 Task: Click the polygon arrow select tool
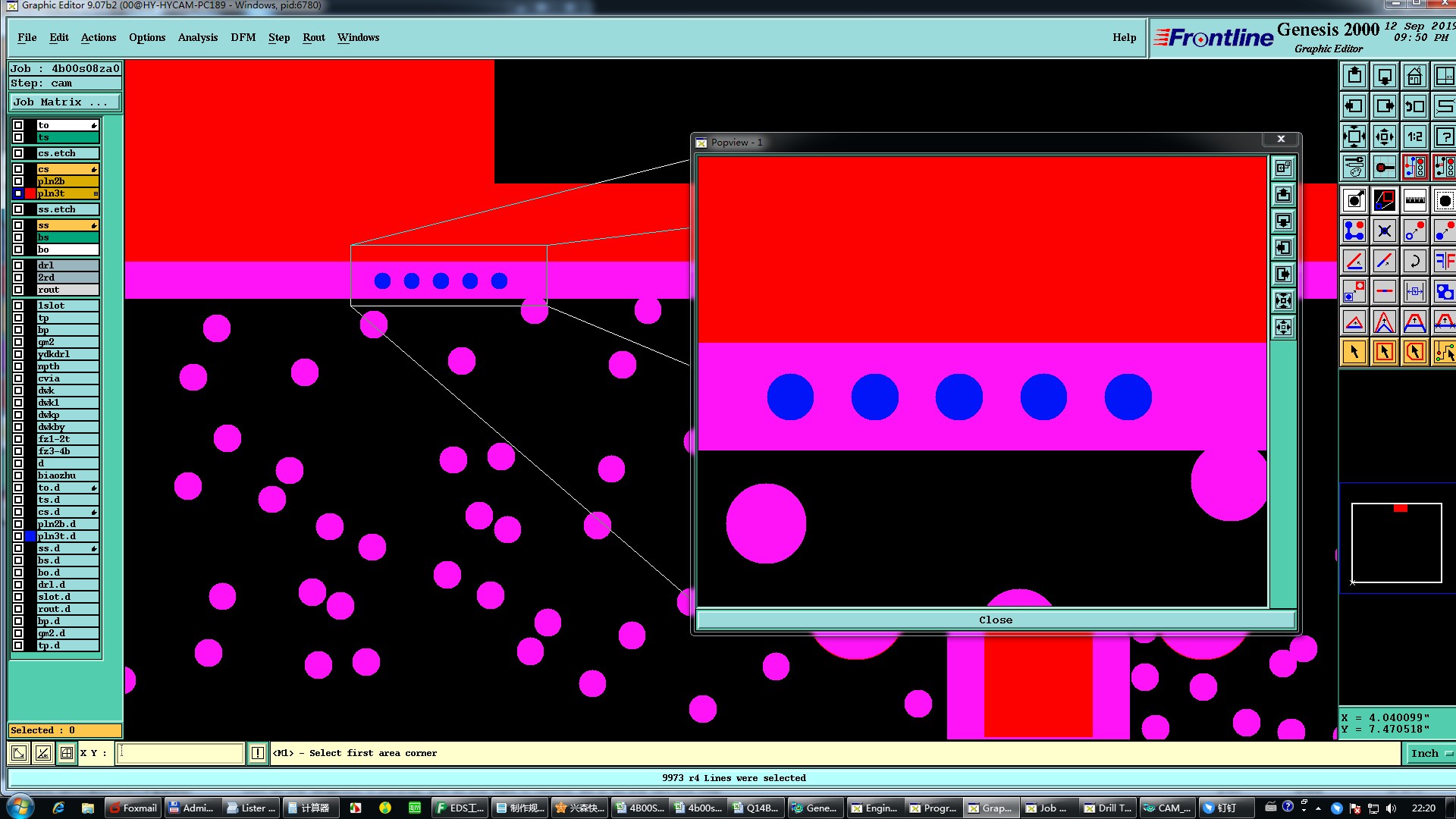click(1414, 352)
